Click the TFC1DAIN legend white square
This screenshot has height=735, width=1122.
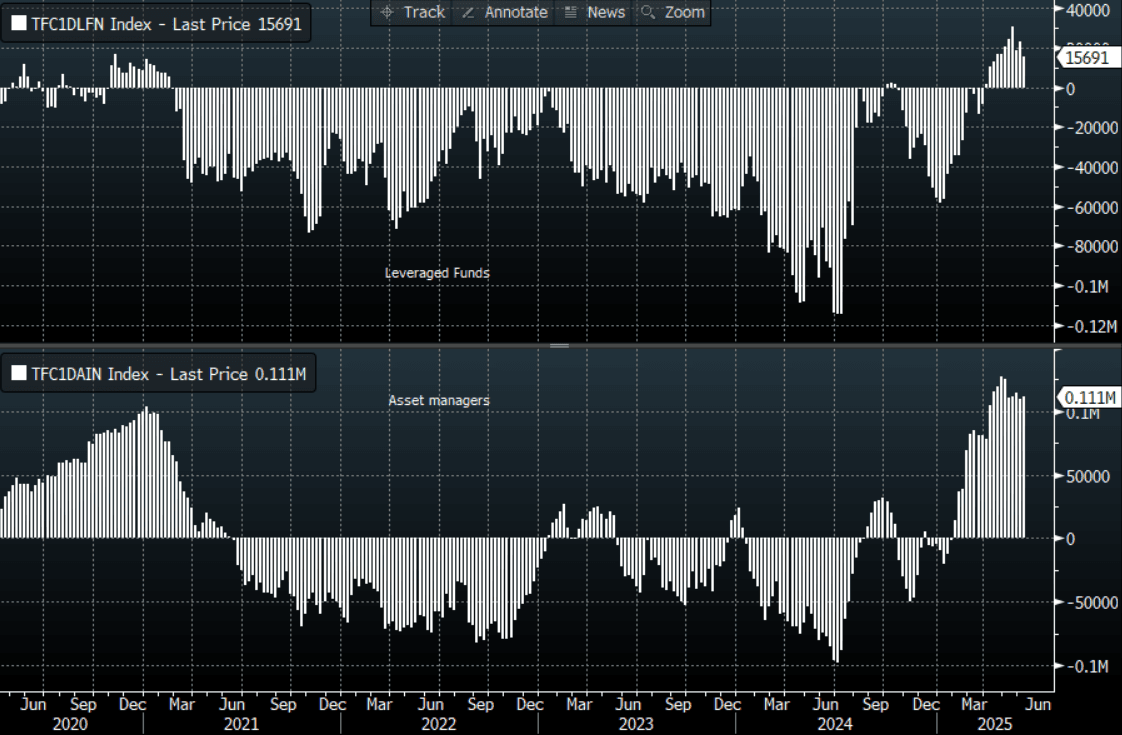(x=19, y=374)
